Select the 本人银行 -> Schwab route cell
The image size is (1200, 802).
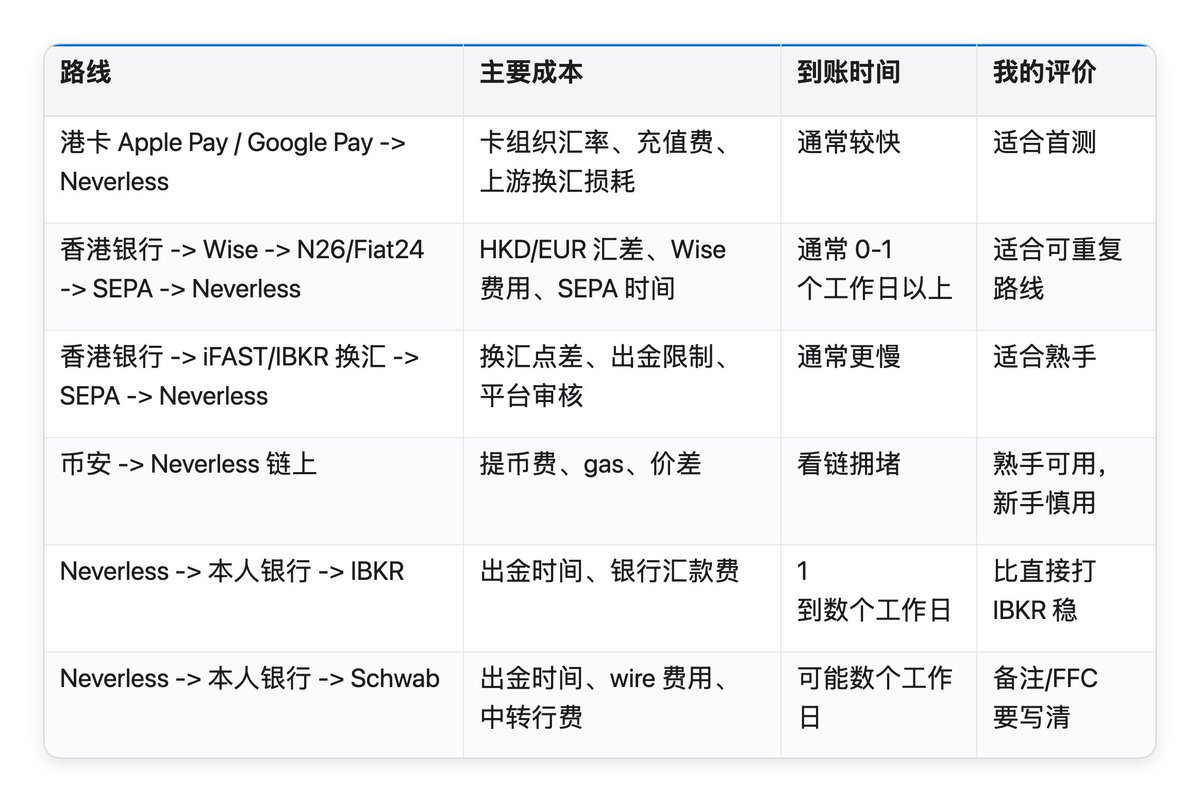[253, 704]
